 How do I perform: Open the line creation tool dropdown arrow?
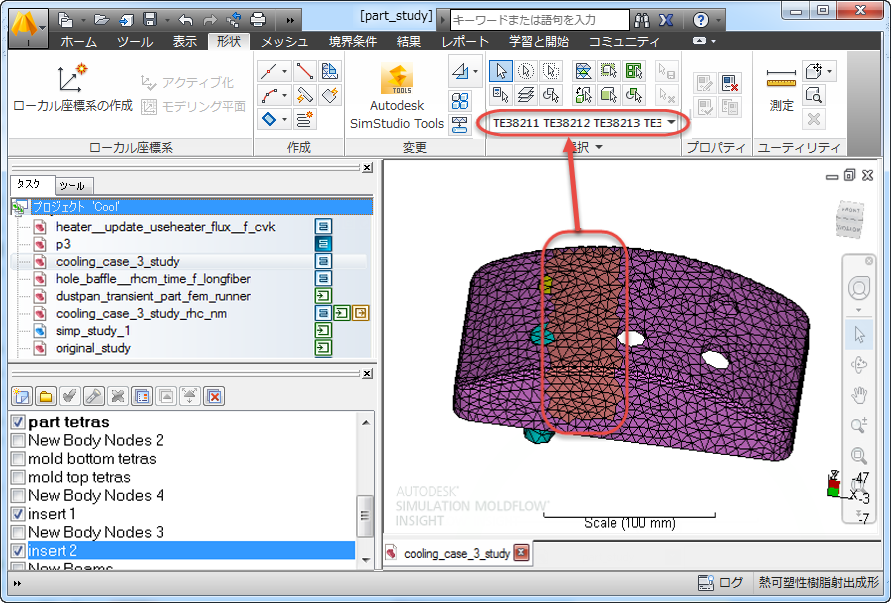click(x=285, y=72)
